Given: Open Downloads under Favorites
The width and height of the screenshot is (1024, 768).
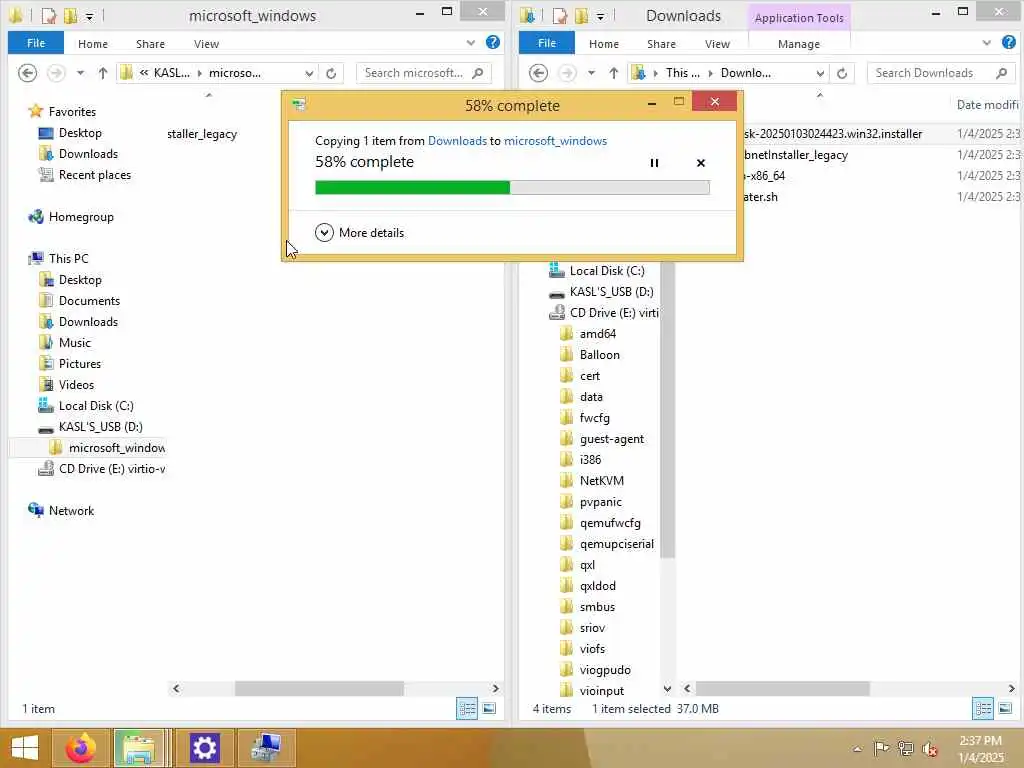Looking at the screenshot, I should tap(78, 153).
